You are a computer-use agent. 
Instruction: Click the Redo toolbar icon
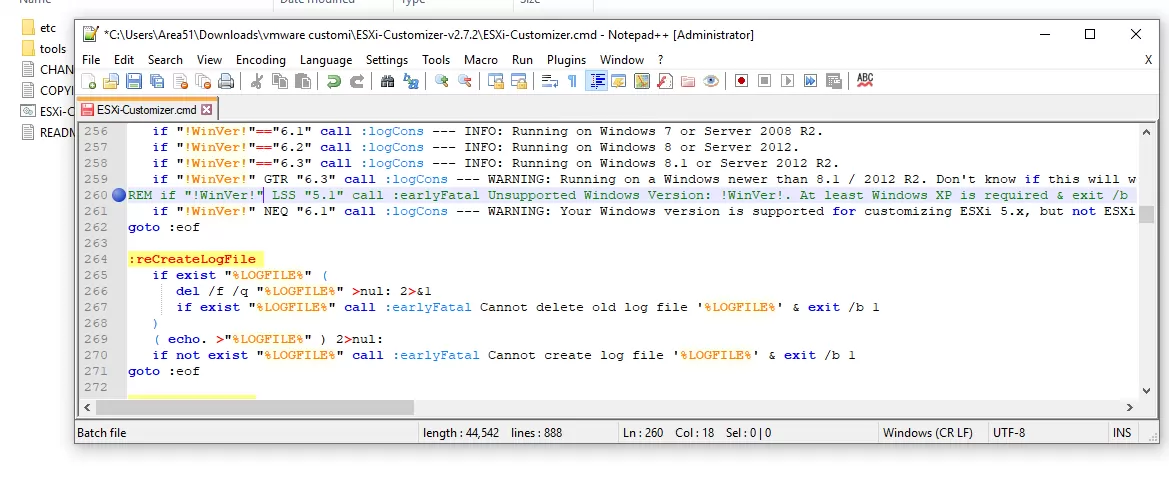tap(356, 81)
